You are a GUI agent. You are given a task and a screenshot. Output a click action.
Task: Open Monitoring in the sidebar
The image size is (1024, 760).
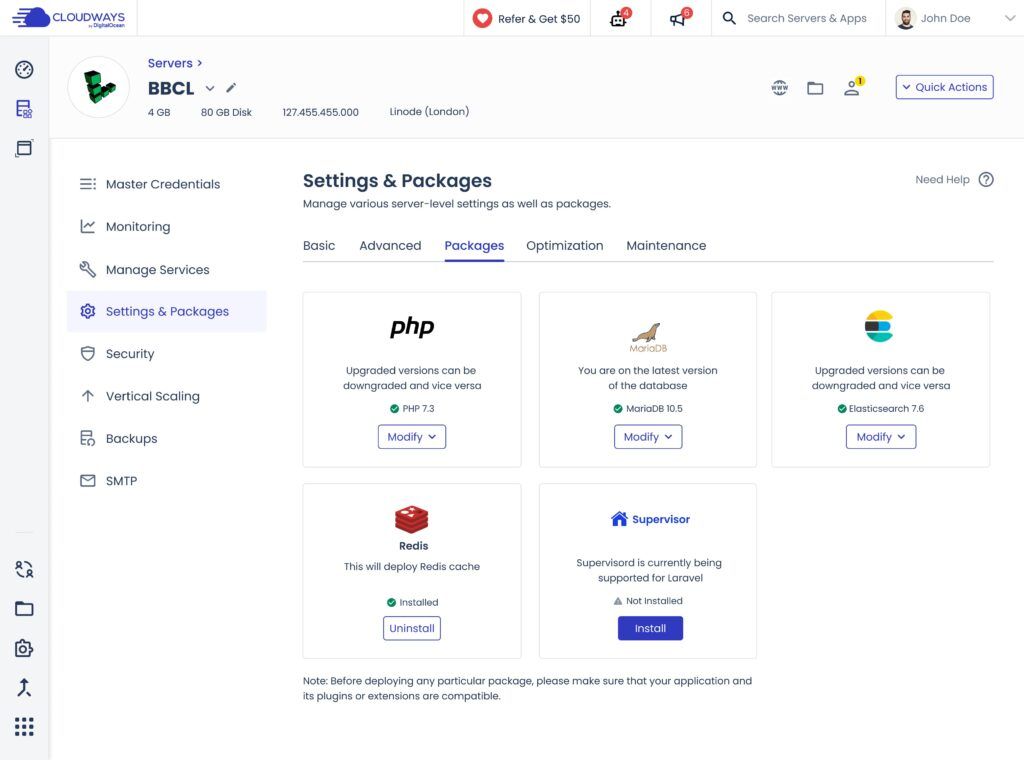point(167,227)
